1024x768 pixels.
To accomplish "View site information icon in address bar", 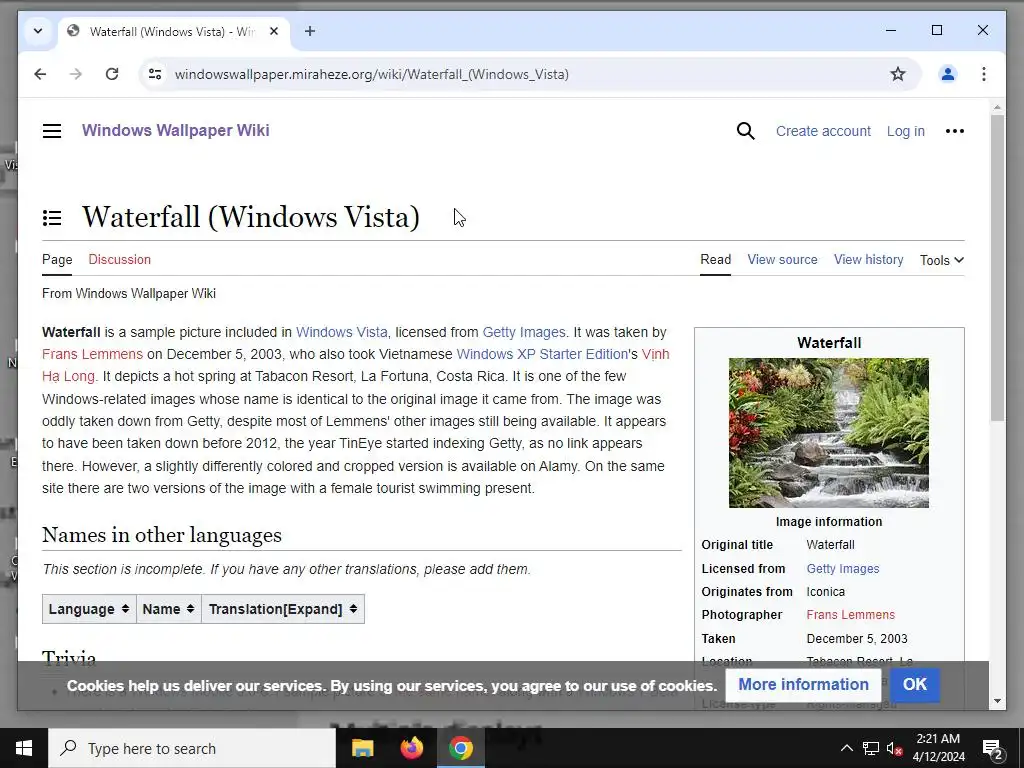I will (x=155, y=74).
